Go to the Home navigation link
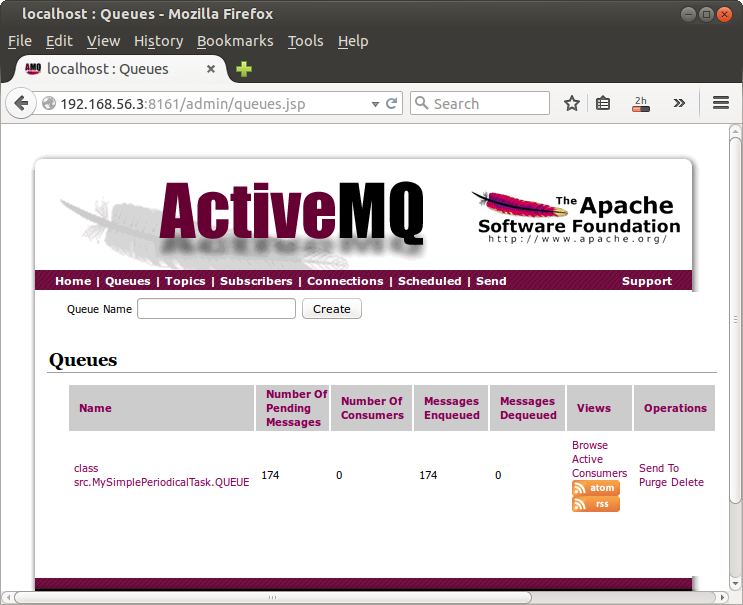Image resolution: width=743 pixels, height=605 pixels. click(73, 281)
